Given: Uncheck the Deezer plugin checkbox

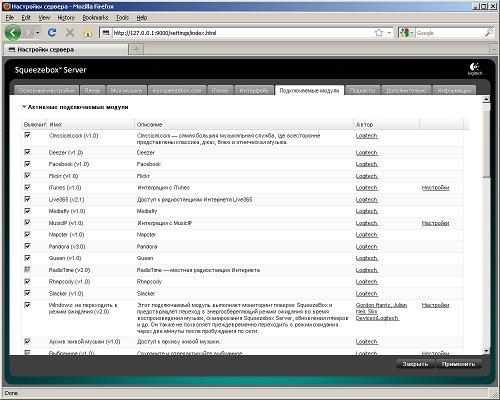Looking at the screenshot, I should 27,152.
